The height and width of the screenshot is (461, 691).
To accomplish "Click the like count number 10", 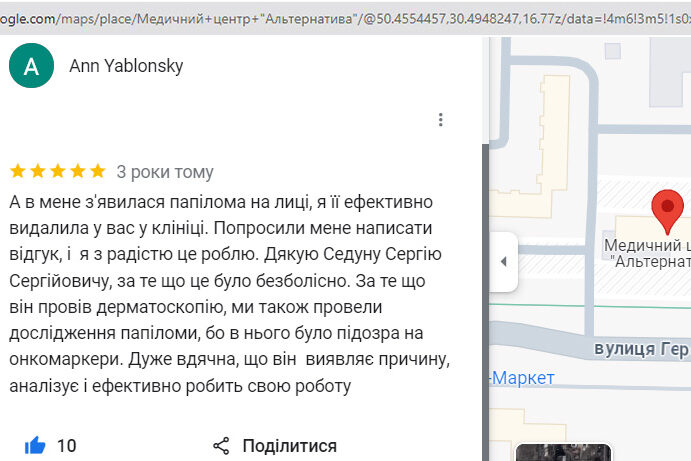I will click(66, 446).
